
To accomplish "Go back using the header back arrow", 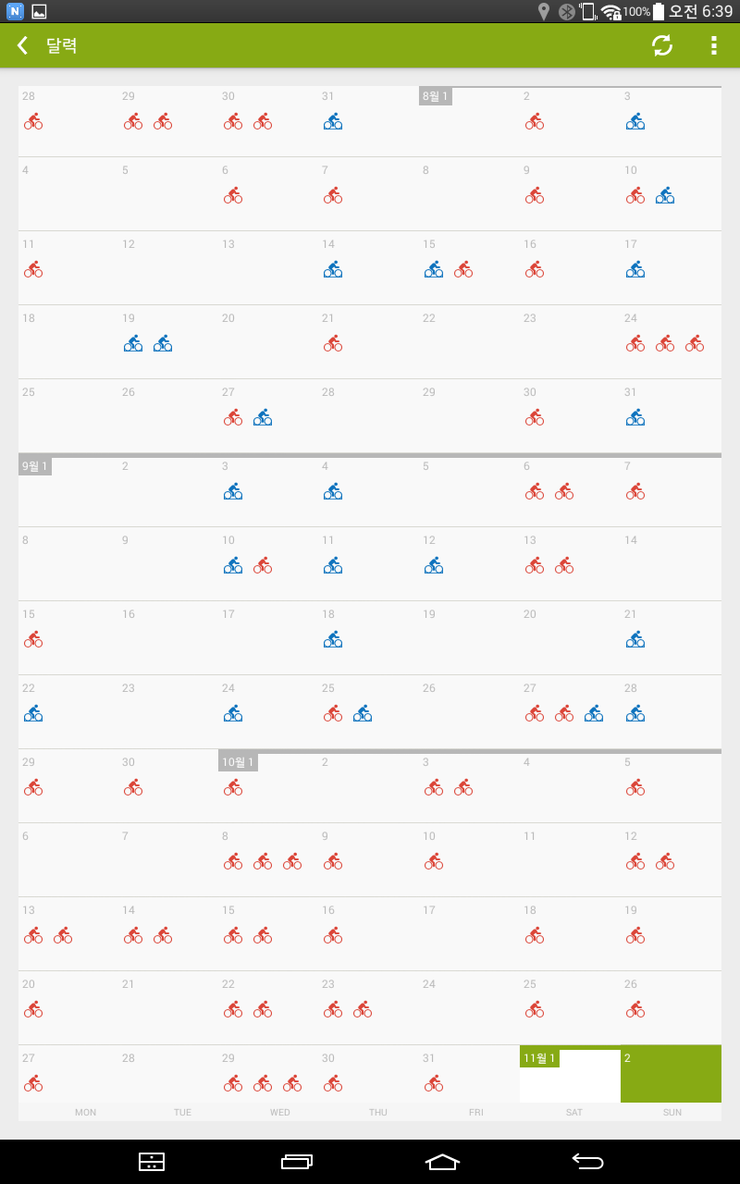I will (23, 45).
